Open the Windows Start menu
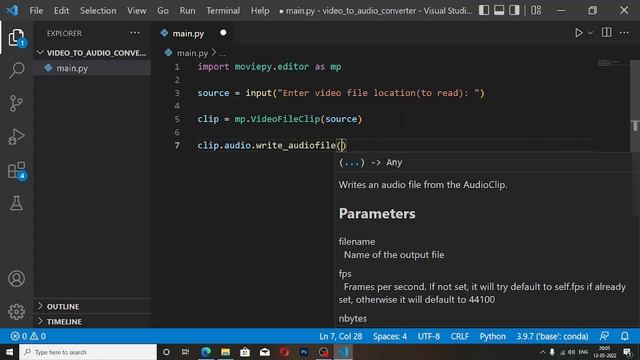 tap(9, 352)
